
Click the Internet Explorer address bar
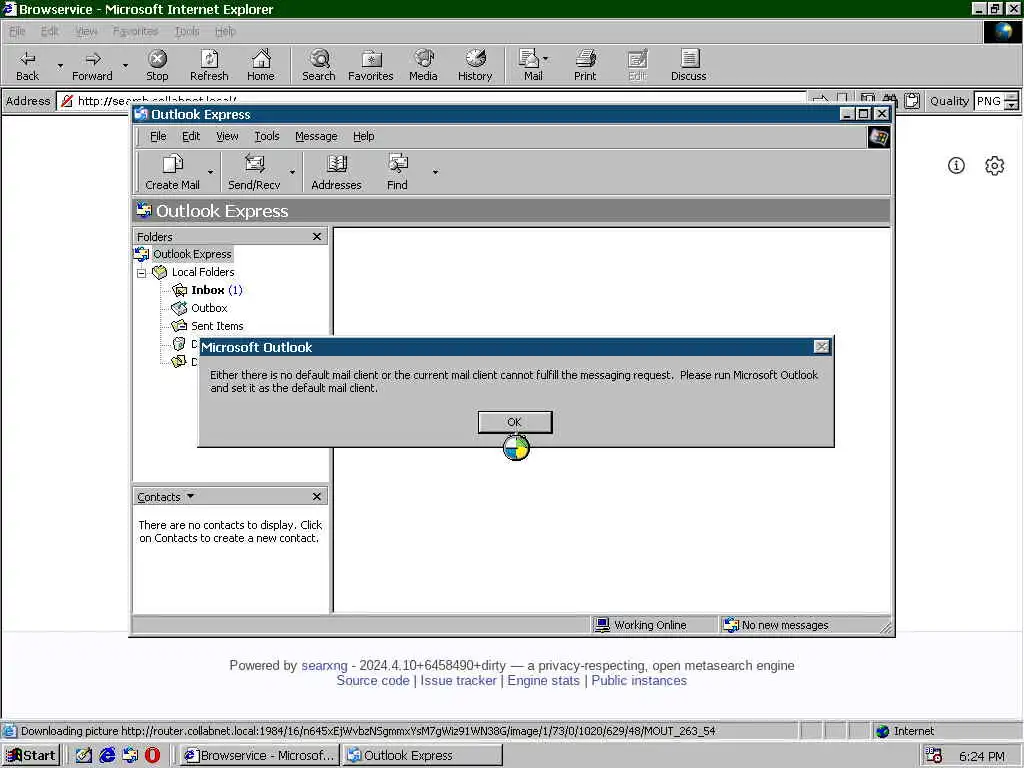coord(431,101)
